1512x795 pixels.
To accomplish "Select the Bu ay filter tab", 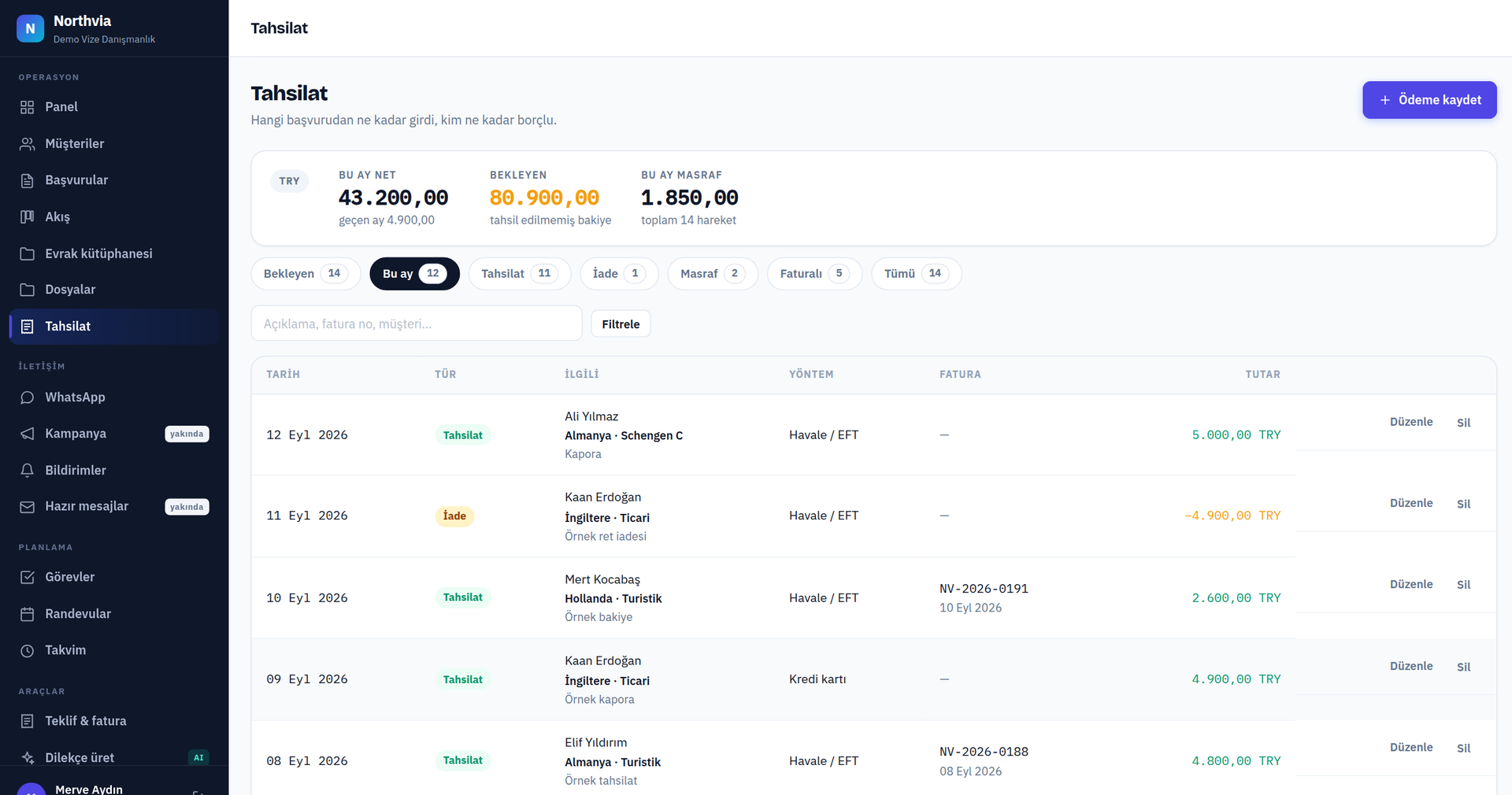I will click(414, 274).
